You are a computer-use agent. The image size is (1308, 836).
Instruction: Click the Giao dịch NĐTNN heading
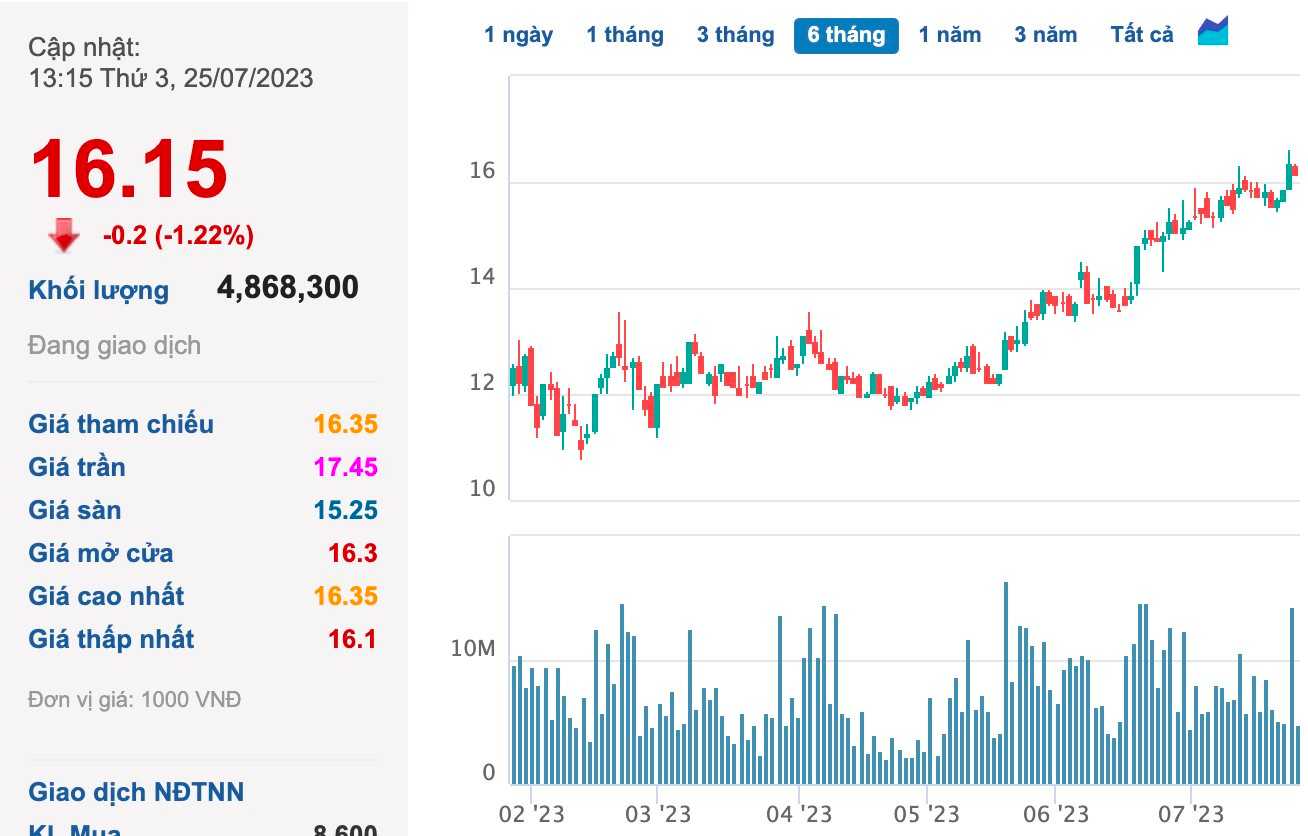136,792
